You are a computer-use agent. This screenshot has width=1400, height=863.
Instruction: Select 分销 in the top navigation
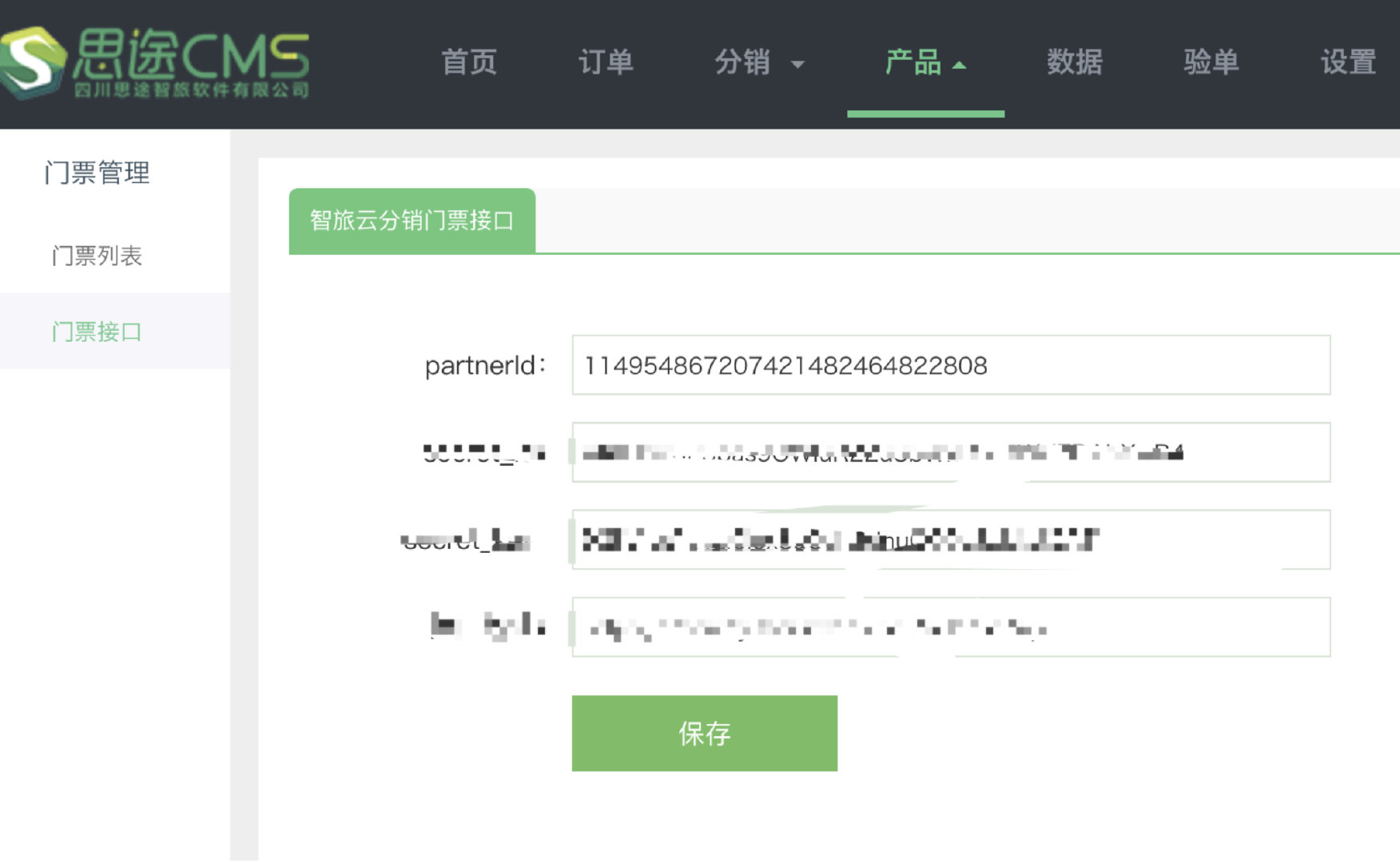point(742,62)
